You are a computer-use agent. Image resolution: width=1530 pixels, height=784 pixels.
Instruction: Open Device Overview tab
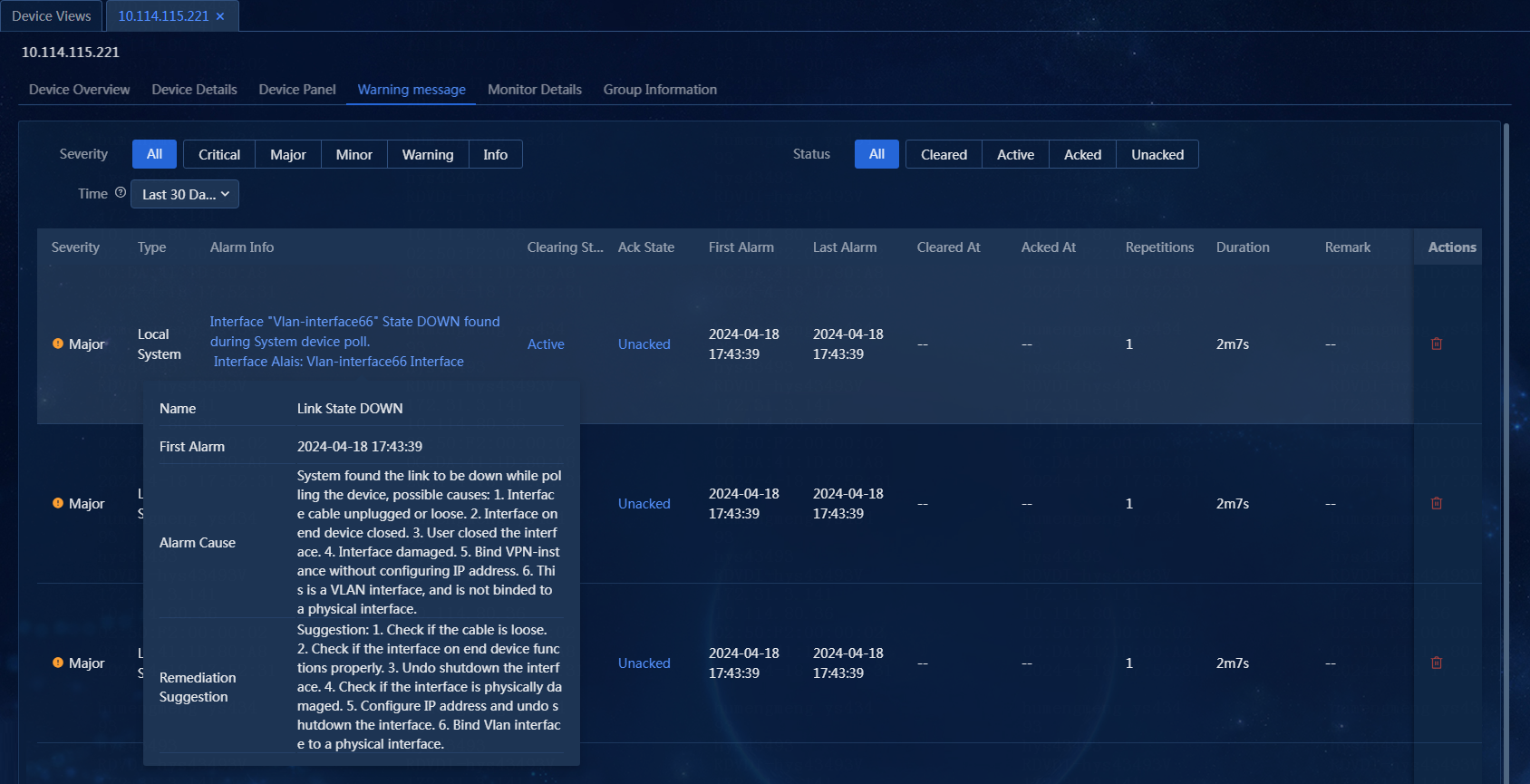[x=80, y=89]
